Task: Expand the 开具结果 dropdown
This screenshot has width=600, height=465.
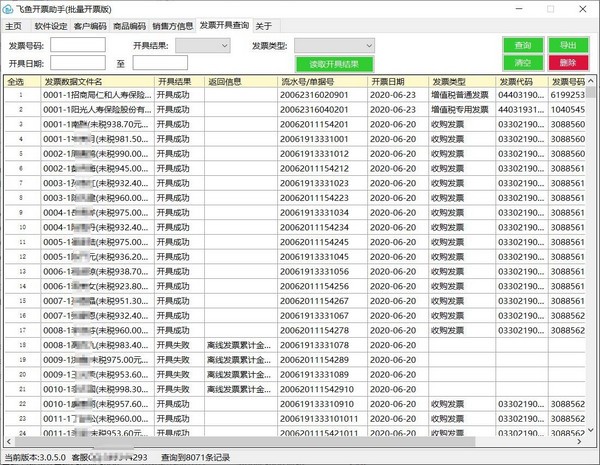Action: pyautogui.click(x=202, y=46)
